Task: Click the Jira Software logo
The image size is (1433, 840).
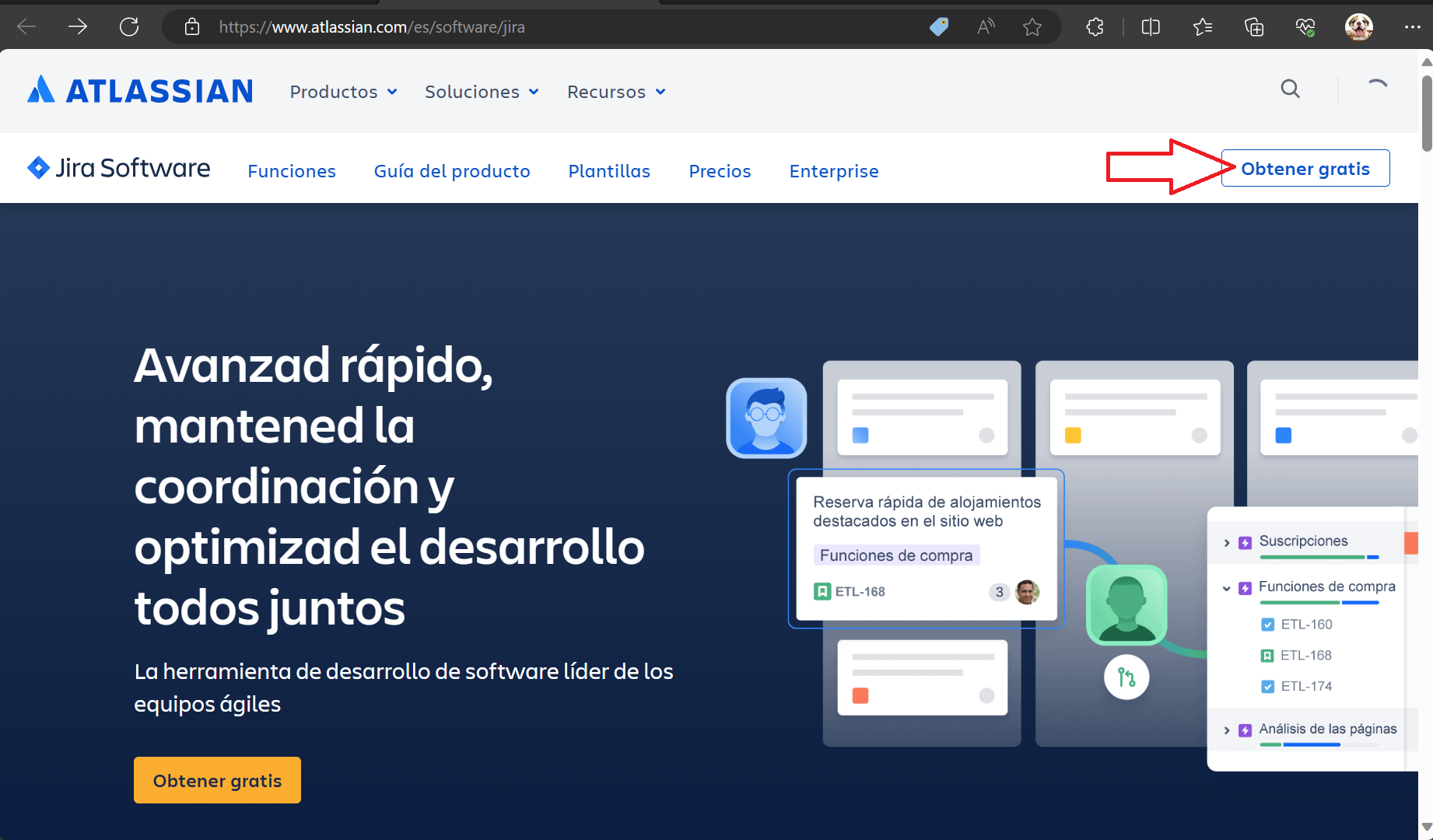Action: (119, 168)
